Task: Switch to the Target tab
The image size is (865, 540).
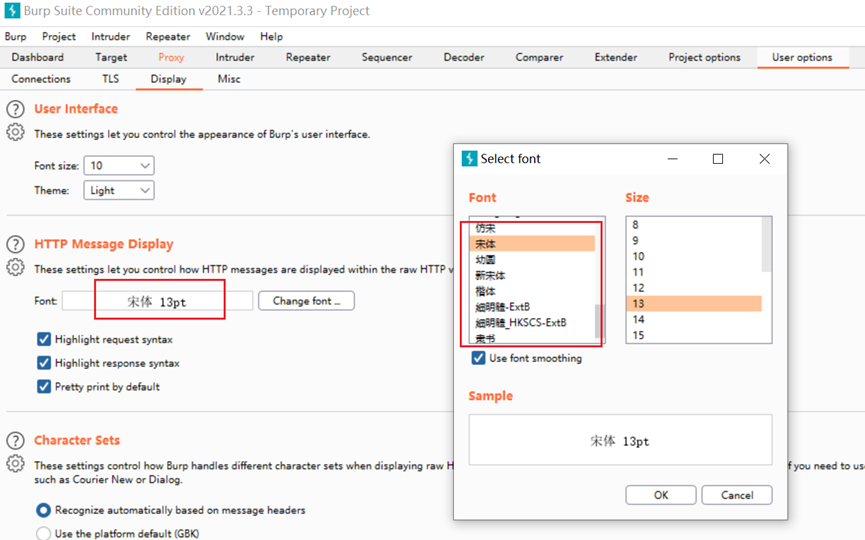Action: click(x=111, y=57)
